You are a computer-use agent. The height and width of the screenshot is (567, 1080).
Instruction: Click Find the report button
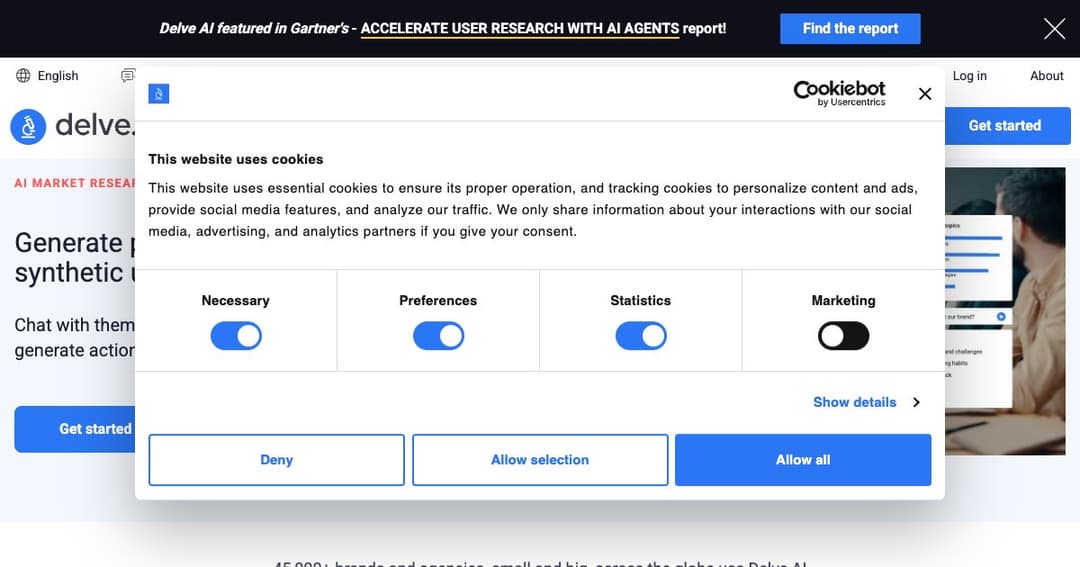tap(850, 28)
